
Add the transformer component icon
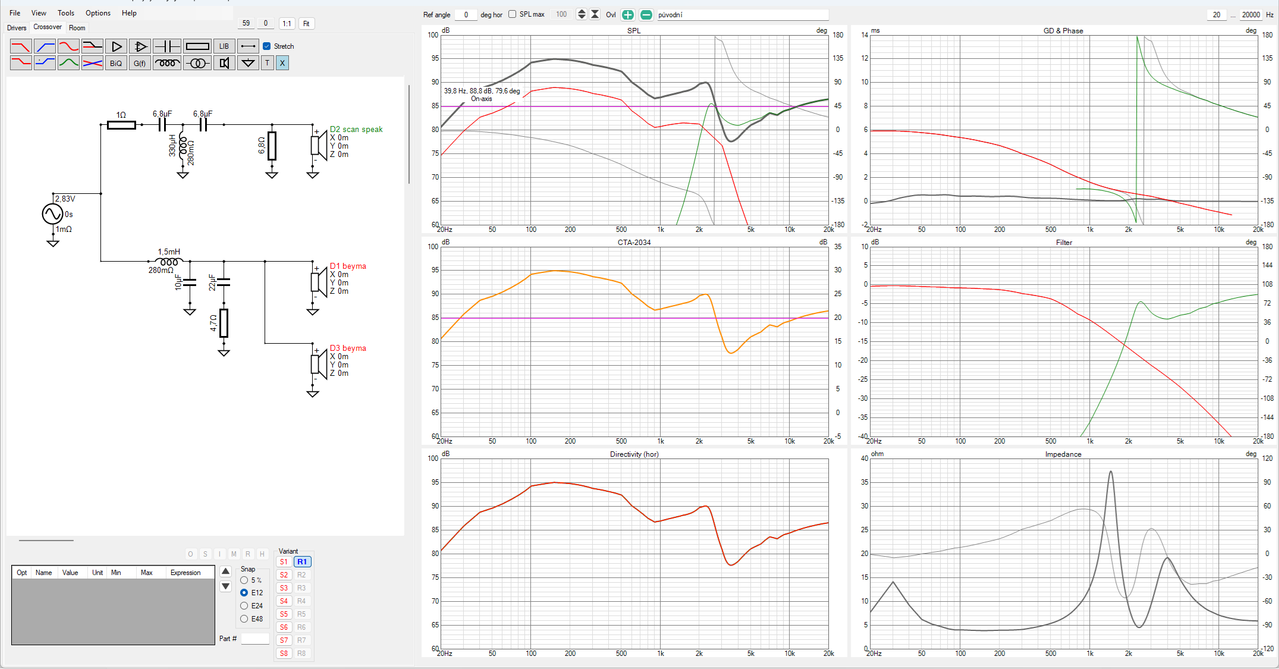tap(197, 63)
